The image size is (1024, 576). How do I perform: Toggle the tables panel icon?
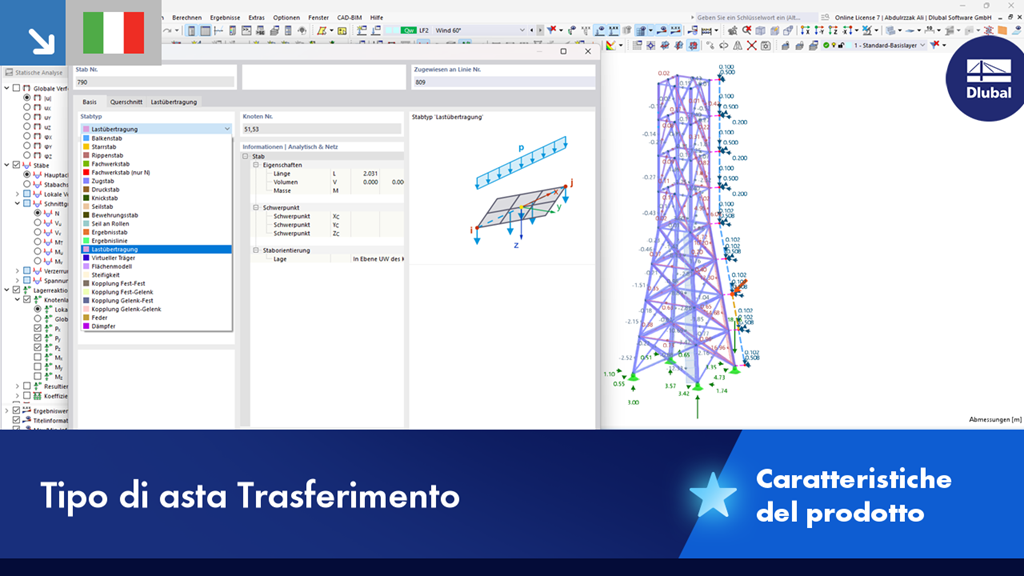[205, 31]
